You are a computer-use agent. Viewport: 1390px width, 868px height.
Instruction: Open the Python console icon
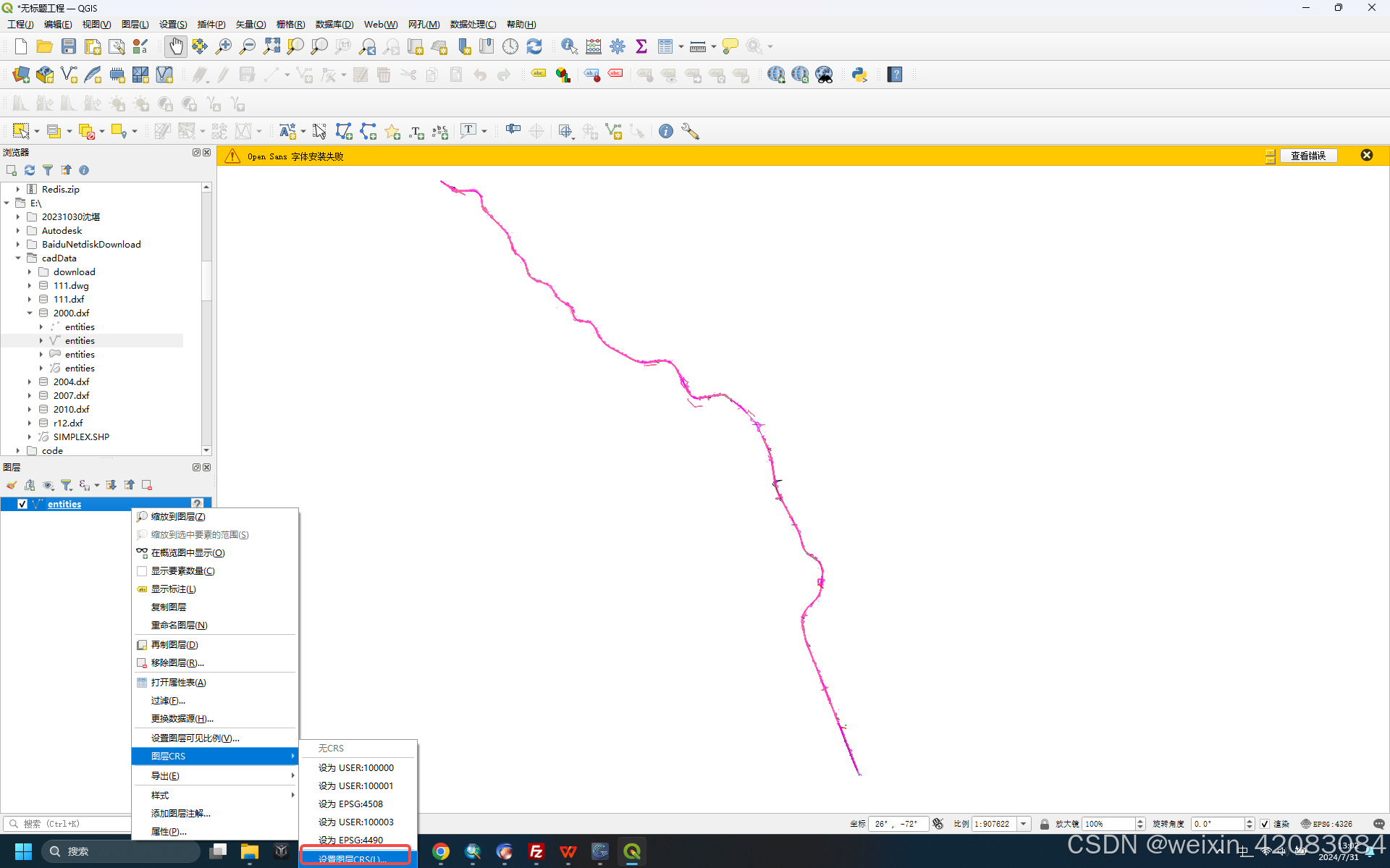click(859, 75)
